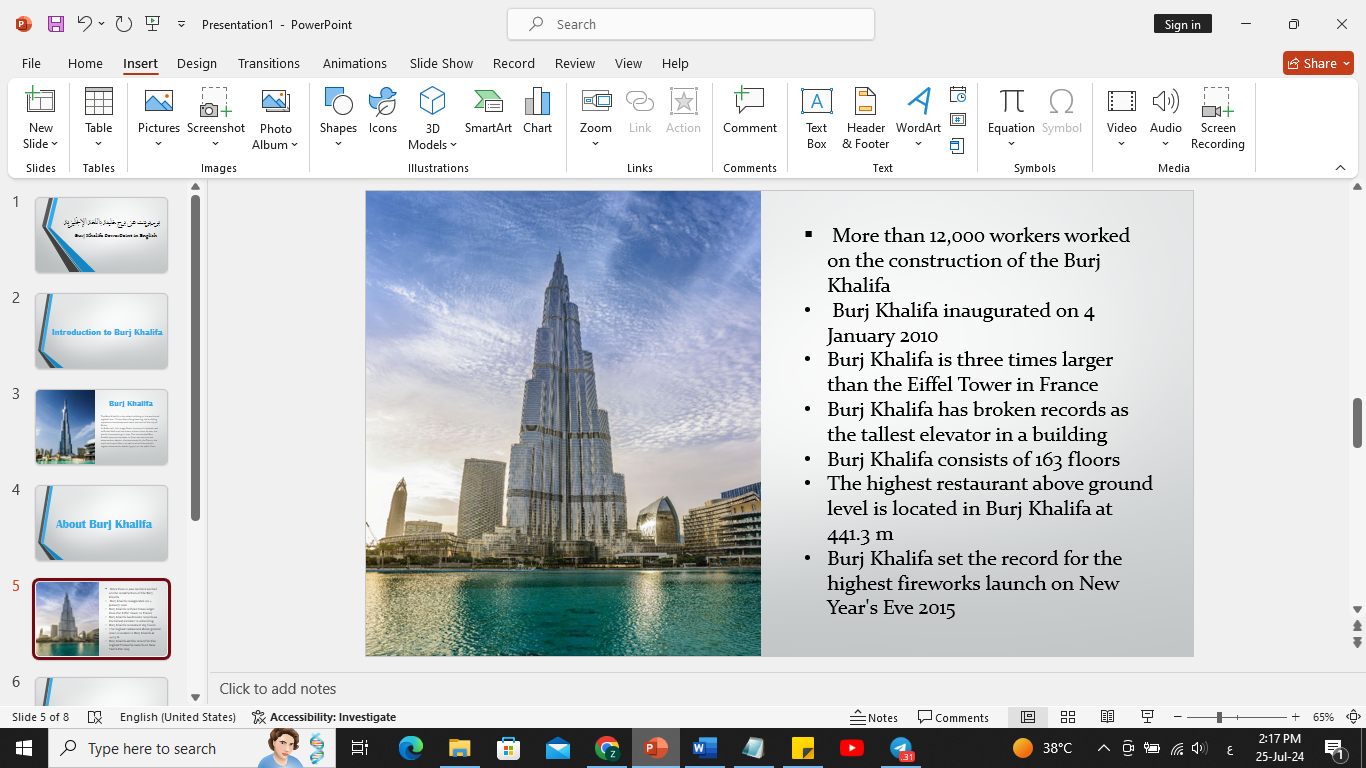
Task: Select slide 3 Burj Khalifa thumbnail
Action: click(101, 427)
